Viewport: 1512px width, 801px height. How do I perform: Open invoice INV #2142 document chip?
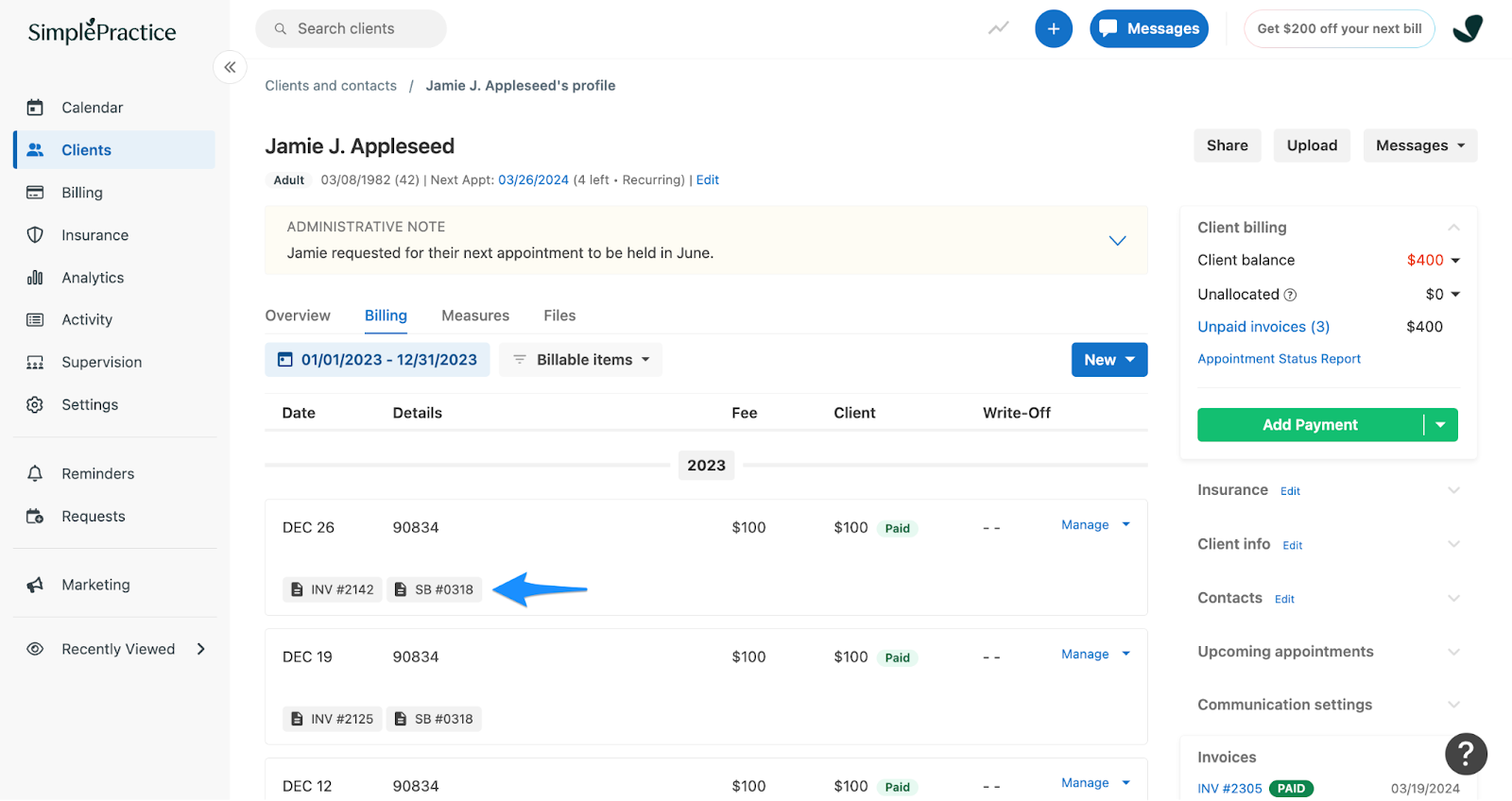point(333,589)
